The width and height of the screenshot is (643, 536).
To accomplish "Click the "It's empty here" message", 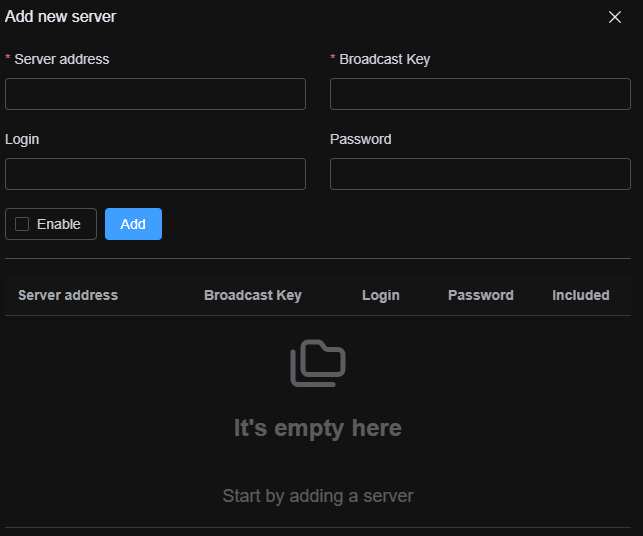I will [318, 428].
